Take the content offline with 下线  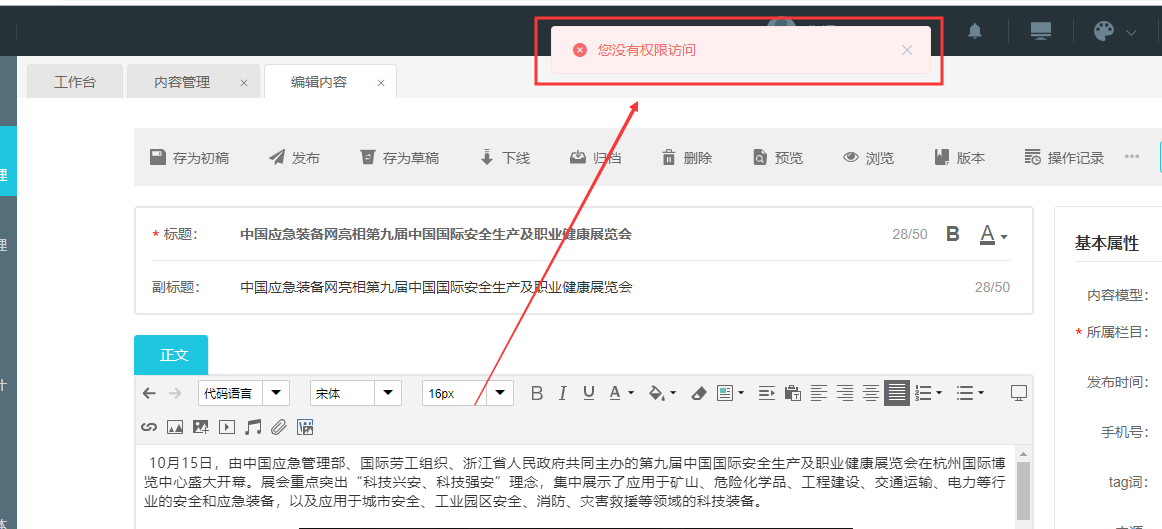click(505, 157)
